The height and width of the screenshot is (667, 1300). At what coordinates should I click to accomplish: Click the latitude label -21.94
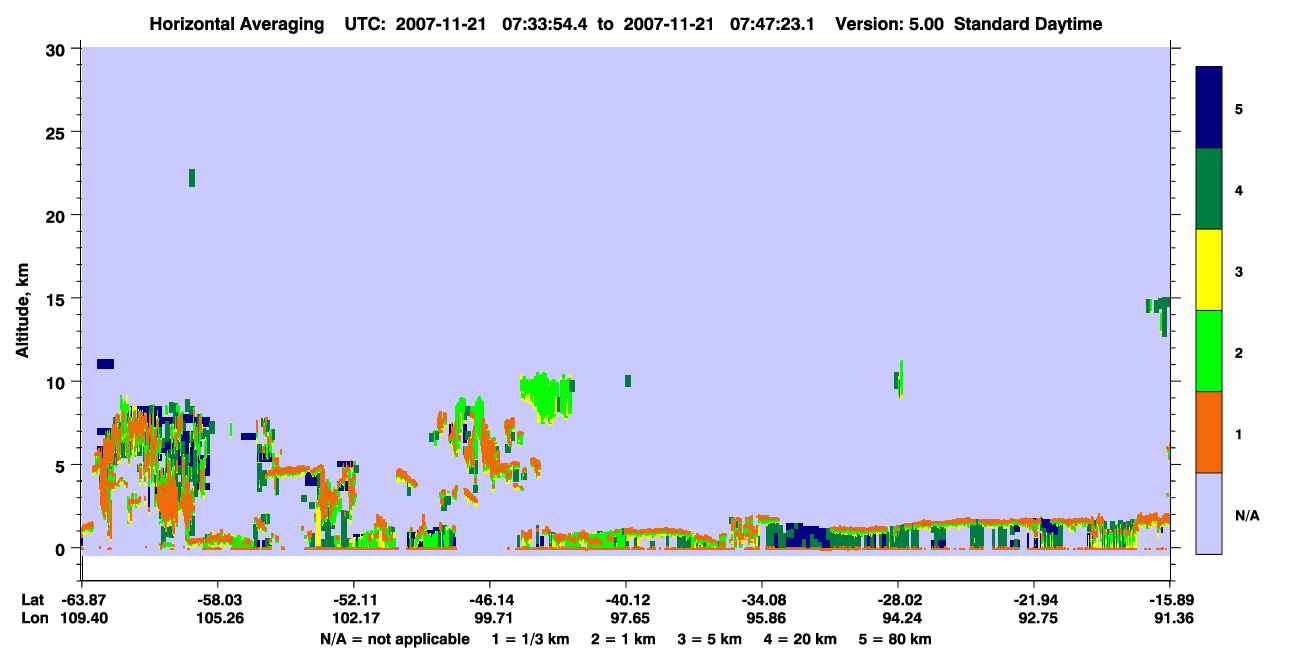point(1033,600)
